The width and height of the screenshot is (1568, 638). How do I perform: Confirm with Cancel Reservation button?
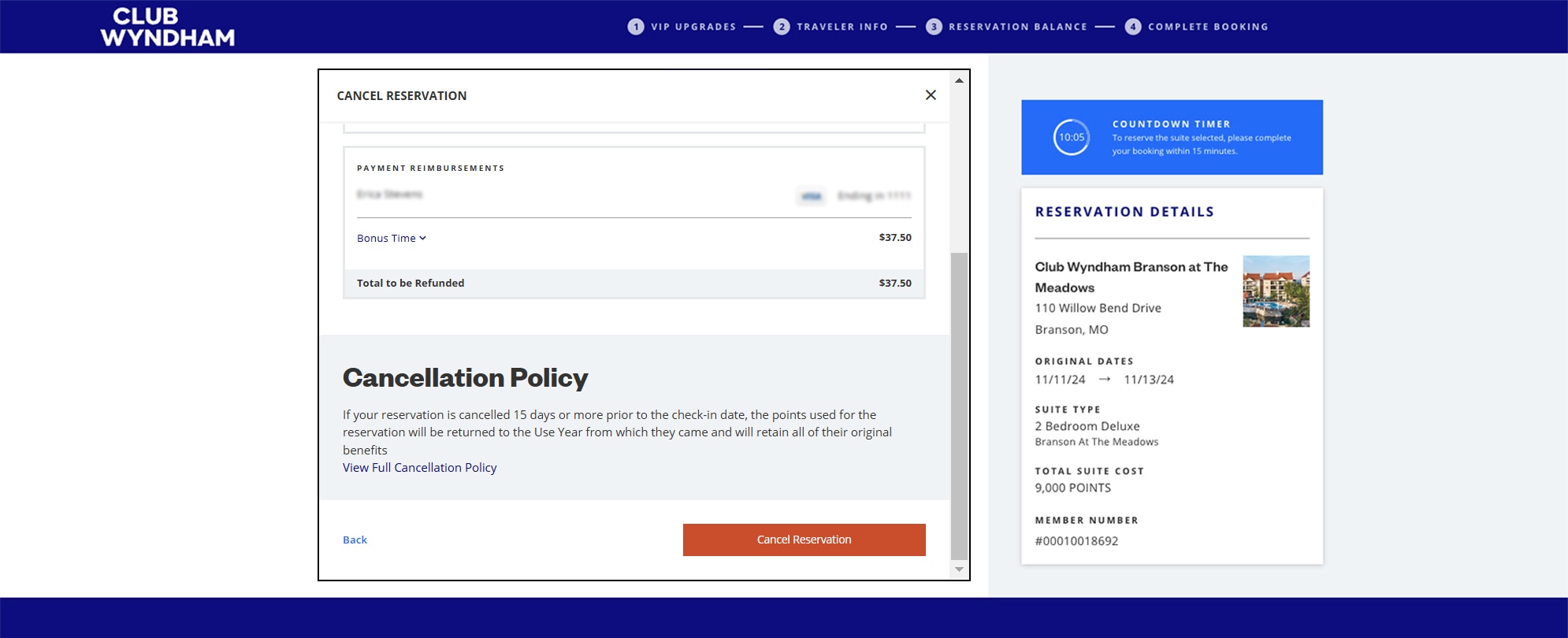coord(804,540)
